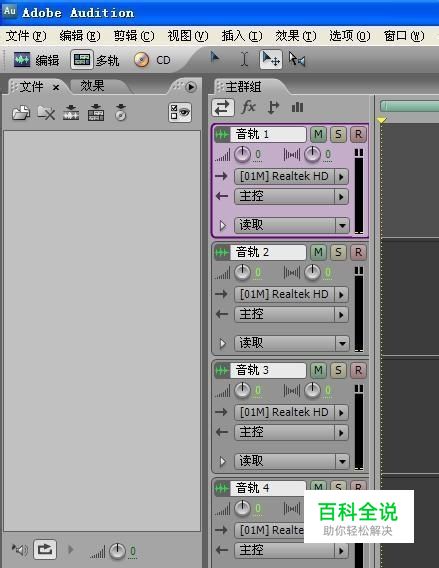Arm 音轨 2 for record R
This screenshot has height=568, width=439.
click(358, 252)
